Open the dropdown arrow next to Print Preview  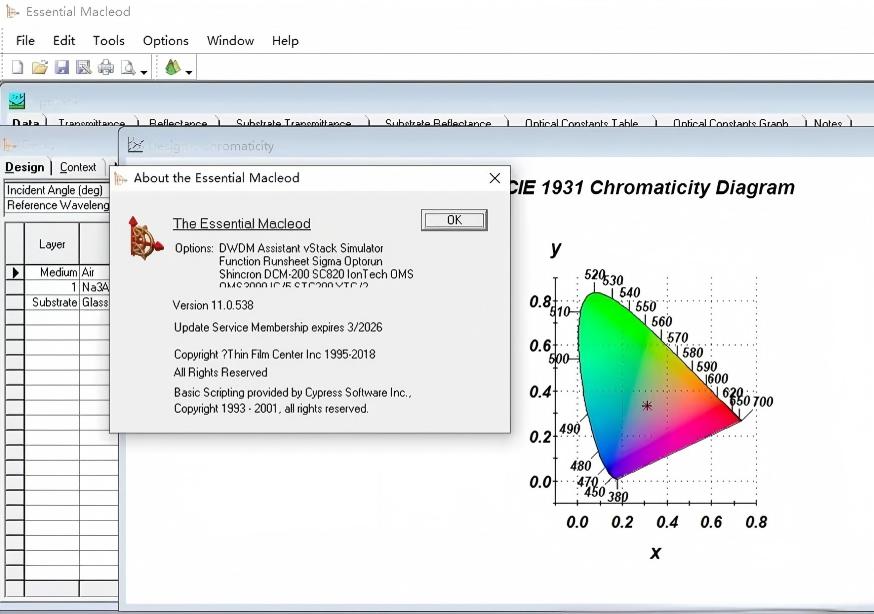(x=144, y=70)
